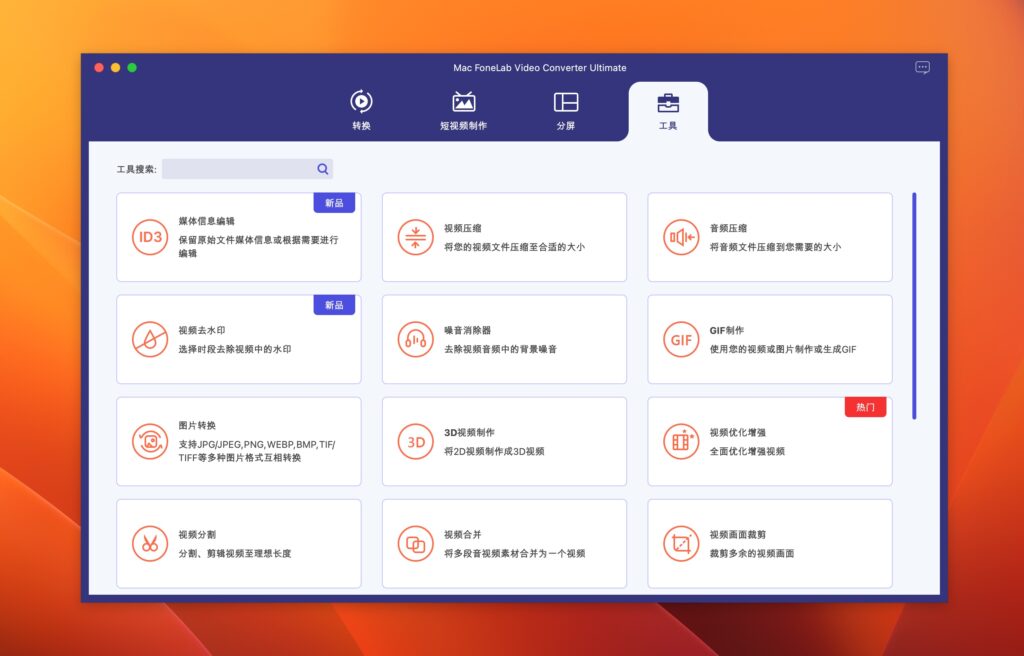This screenshot has width=1024, height=656.
Task: Launch the 视频去水印 watermark remover
Action: click(x=239, y=339)
